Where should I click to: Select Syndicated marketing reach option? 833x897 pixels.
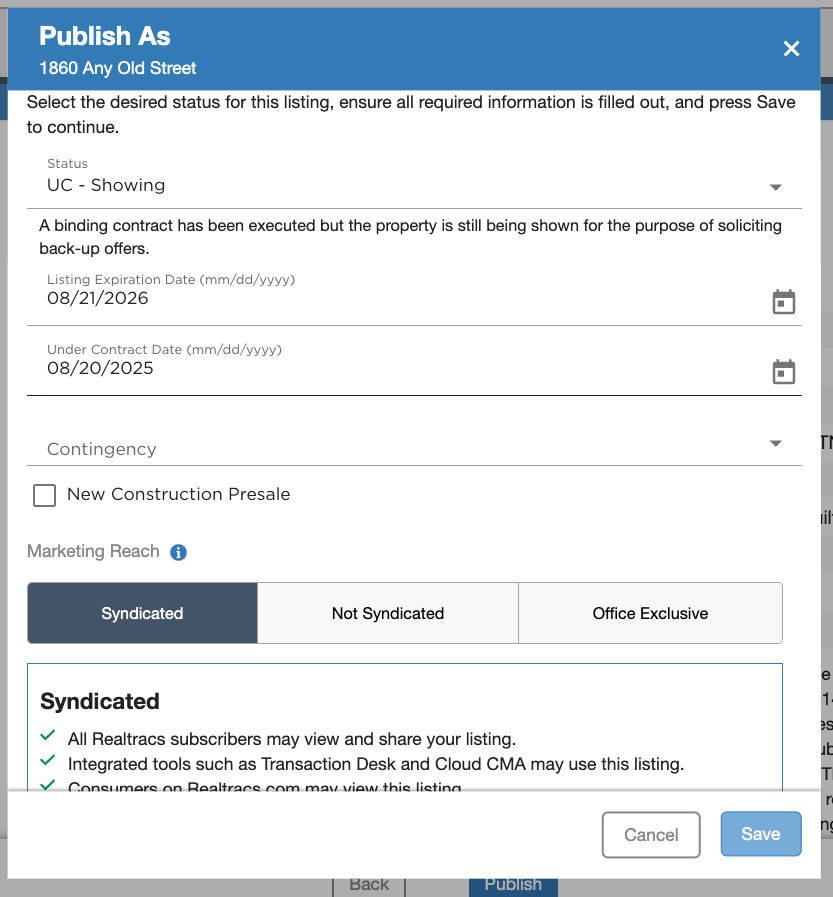click(142, 613)
